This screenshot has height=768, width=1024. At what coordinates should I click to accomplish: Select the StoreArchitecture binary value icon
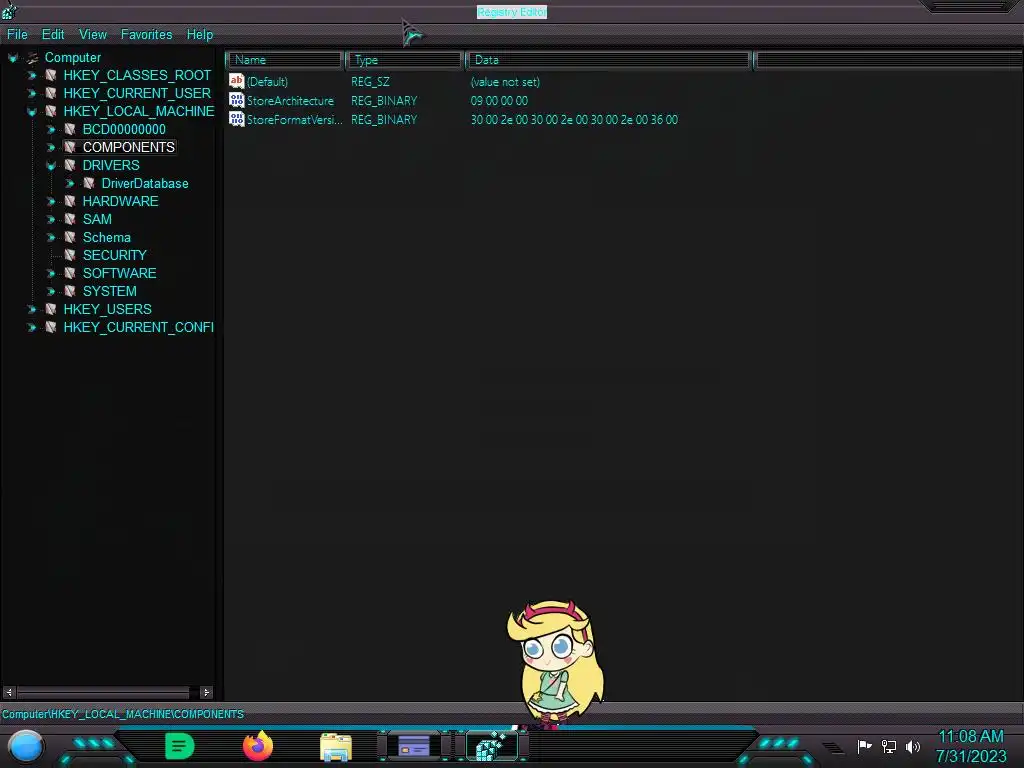(x=236, y=100)
